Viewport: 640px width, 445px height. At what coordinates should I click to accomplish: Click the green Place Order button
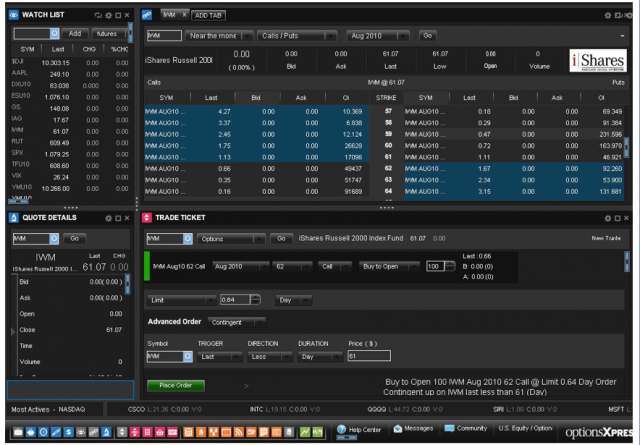coord(176,385)
